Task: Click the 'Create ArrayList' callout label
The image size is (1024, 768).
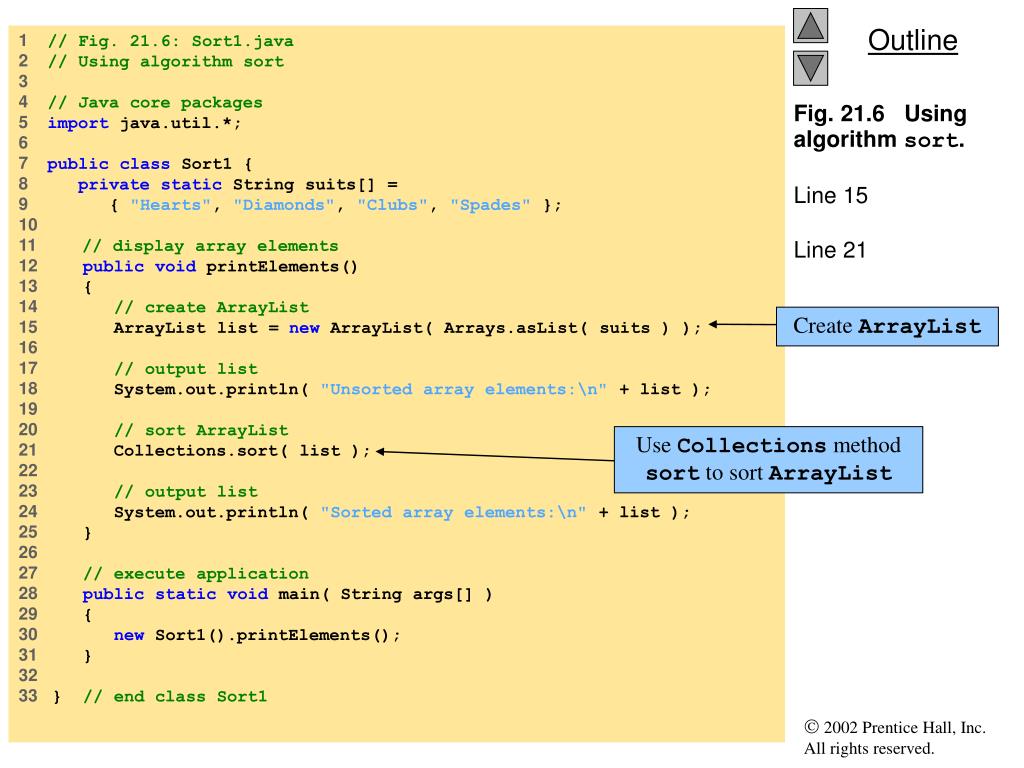Action: 887,326
